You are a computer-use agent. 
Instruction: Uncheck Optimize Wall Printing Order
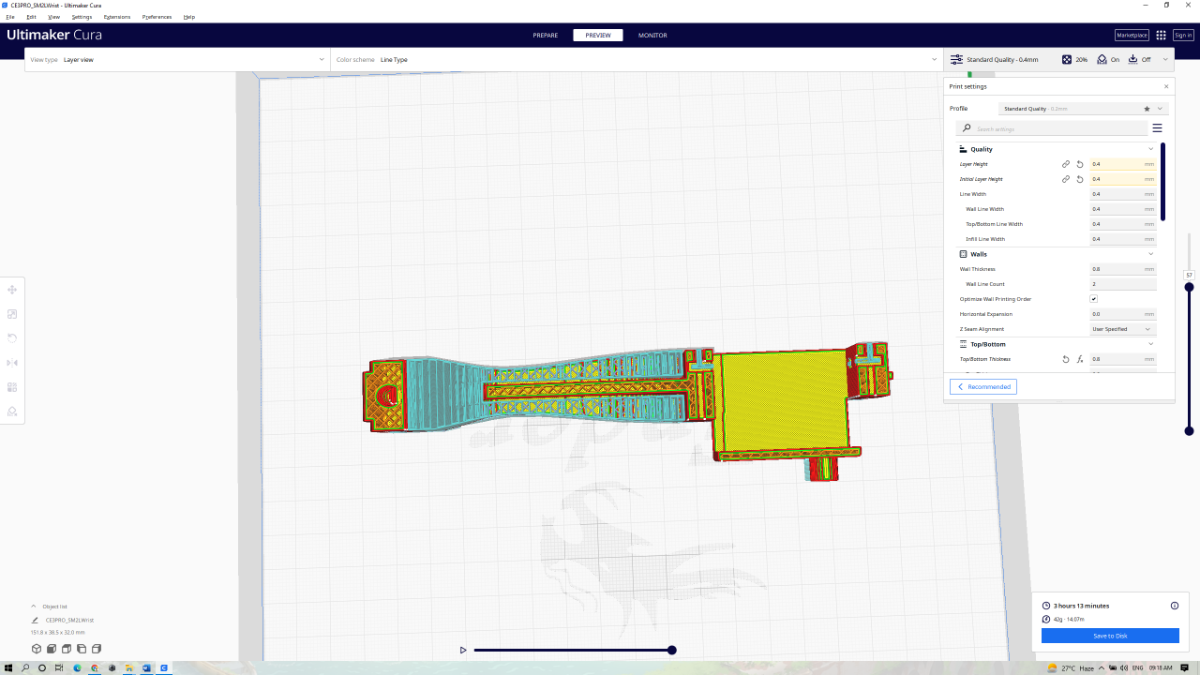pos(1093,299)
